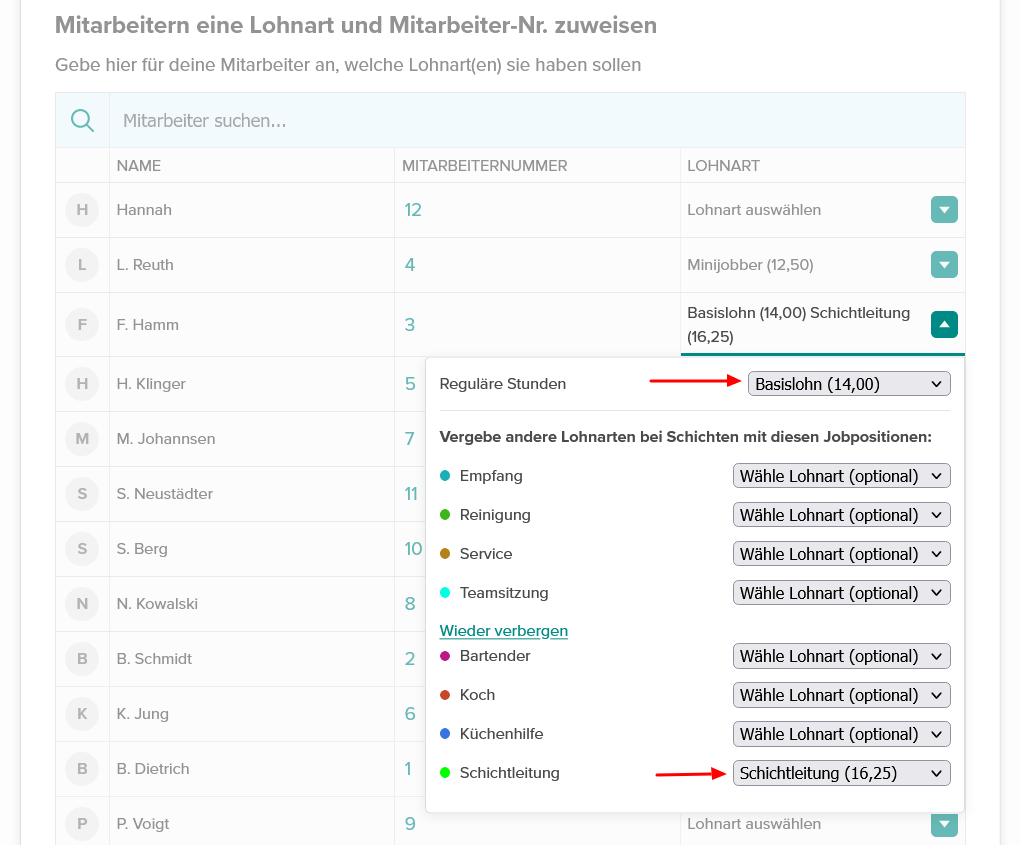Click Empfang's teal color dot

445,476
